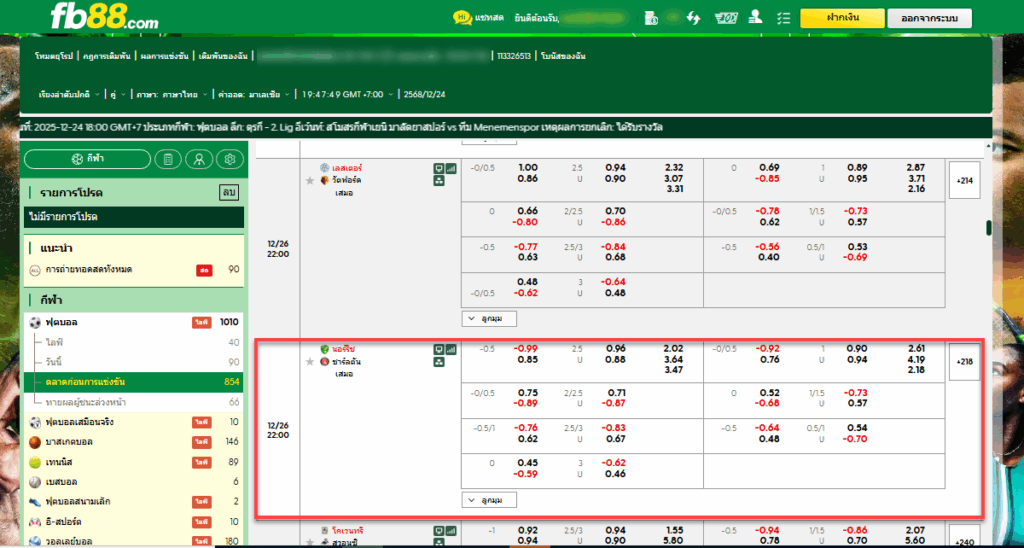
Task: Select the virtual football icon in sidebar
Action: (x=35, y=422)
